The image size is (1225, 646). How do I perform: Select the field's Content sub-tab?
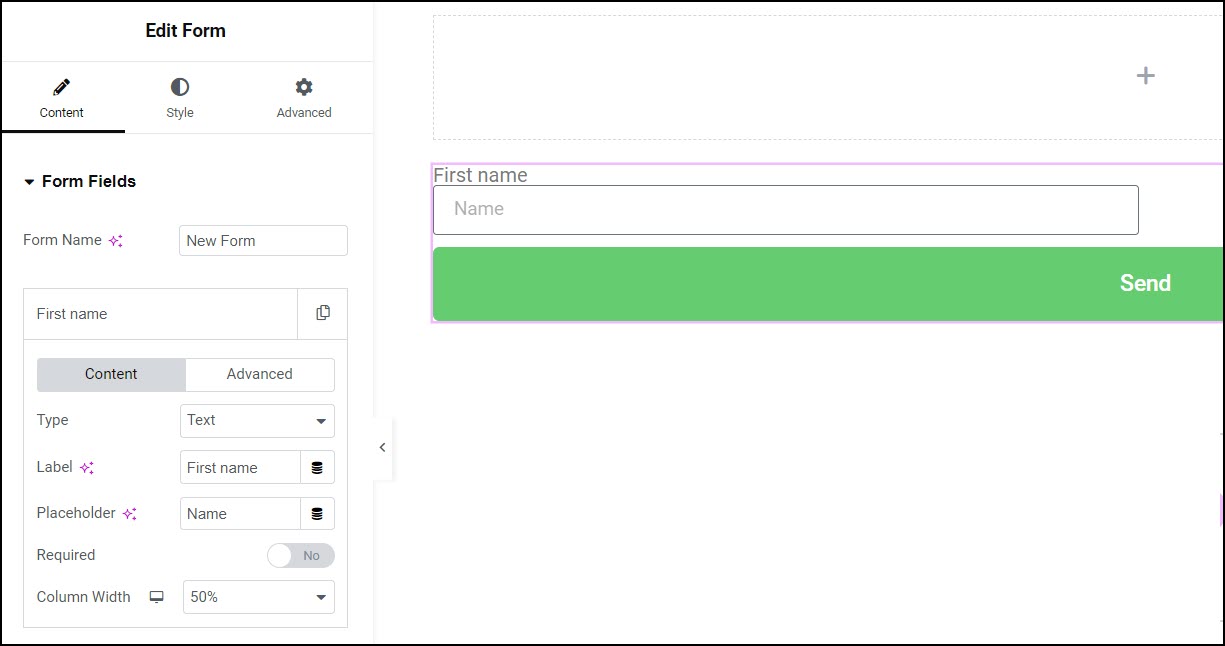pos(111,374)
